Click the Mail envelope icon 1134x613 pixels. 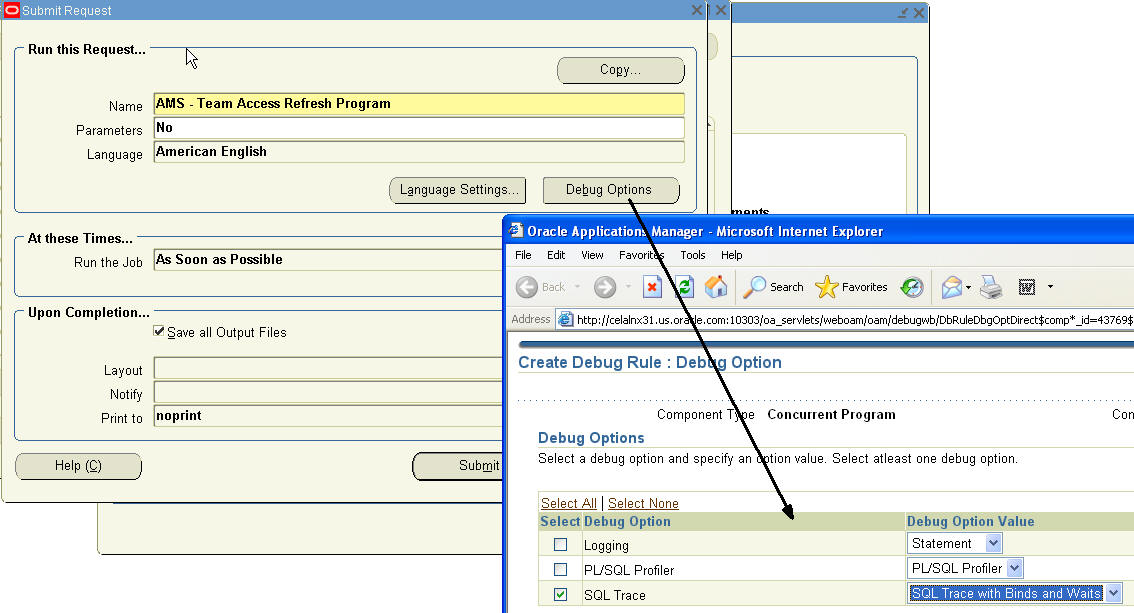pos(952,287)
